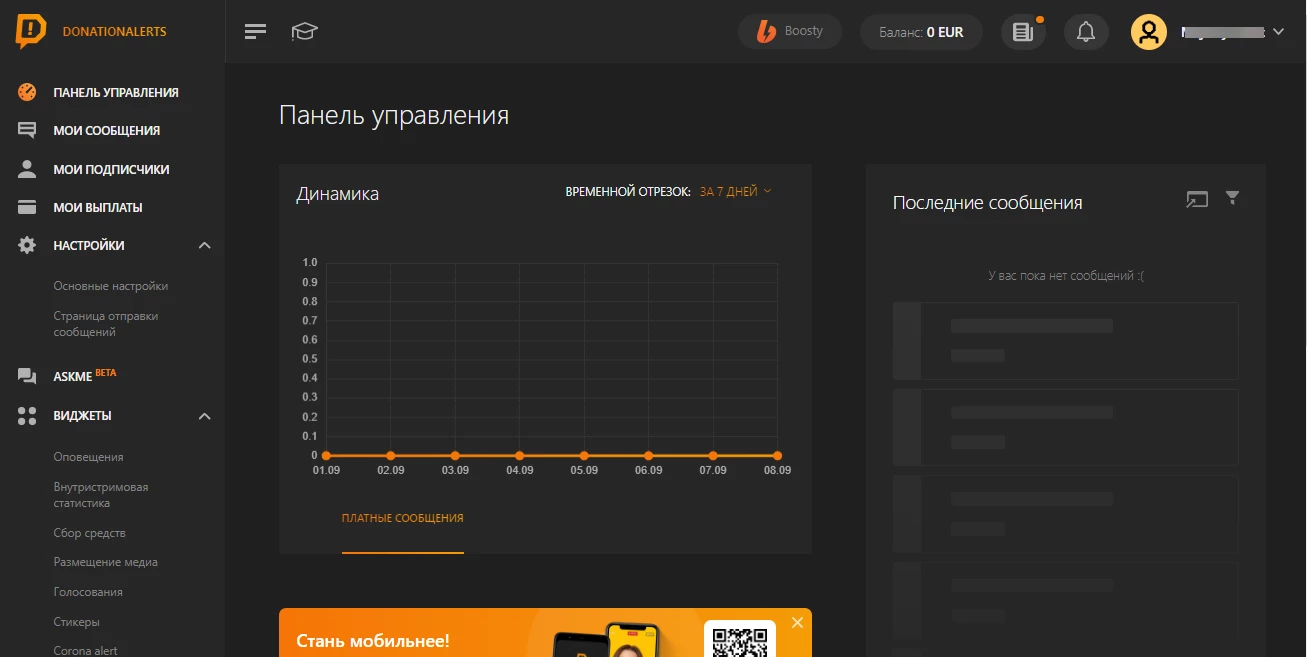
Task: Close the Стань мобильнее banner
Action: [x=797, y=622]
